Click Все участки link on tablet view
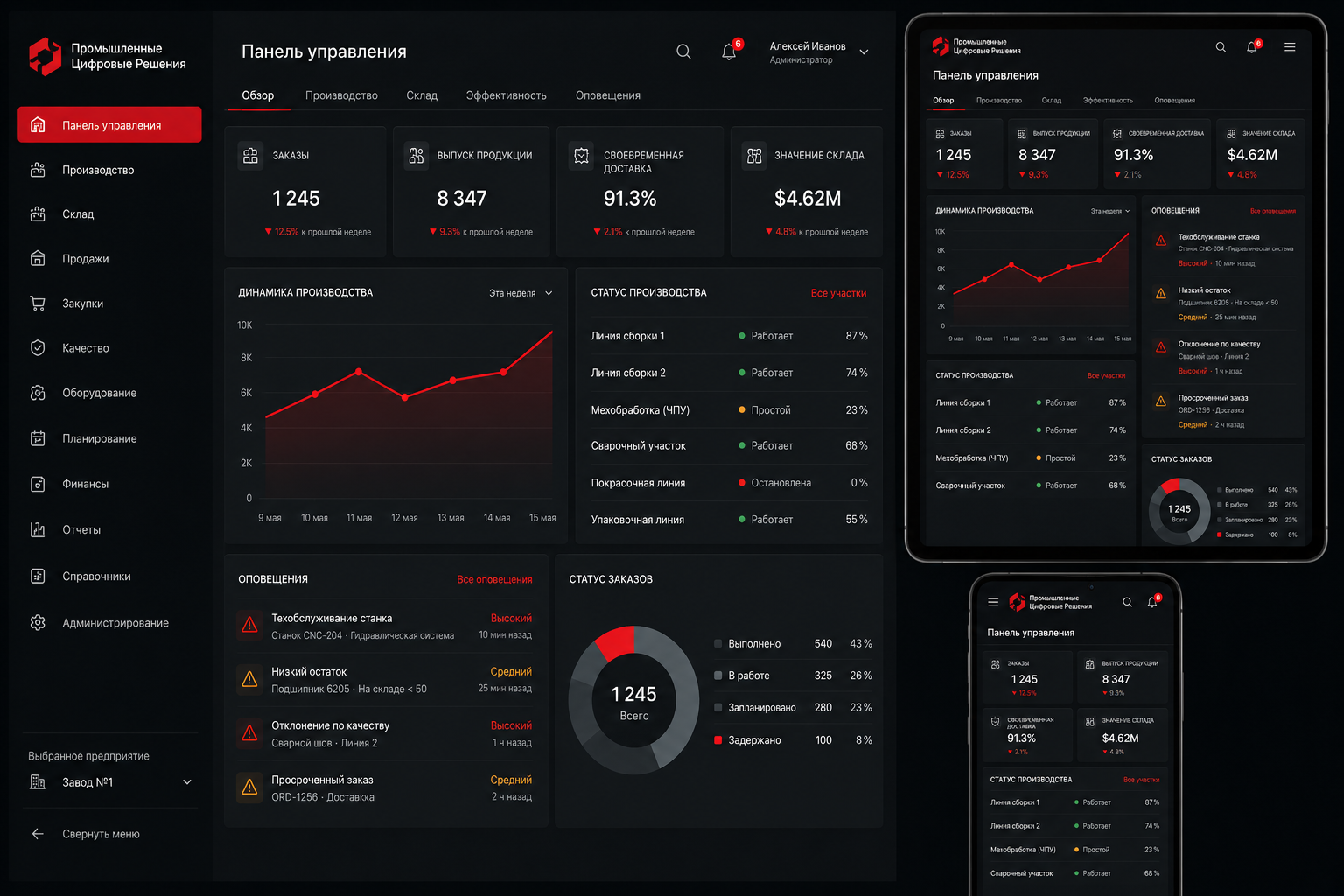 click(x=1106, y=375)
